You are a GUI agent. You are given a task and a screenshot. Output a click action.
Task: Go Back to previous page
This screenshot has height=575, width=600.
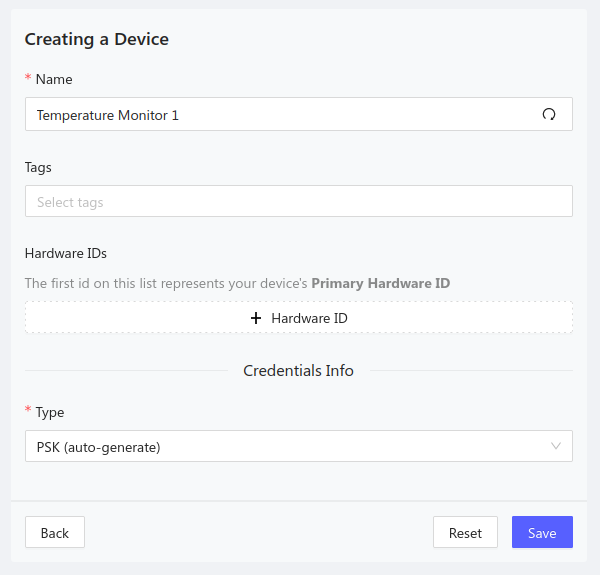[x=55, y=532]
